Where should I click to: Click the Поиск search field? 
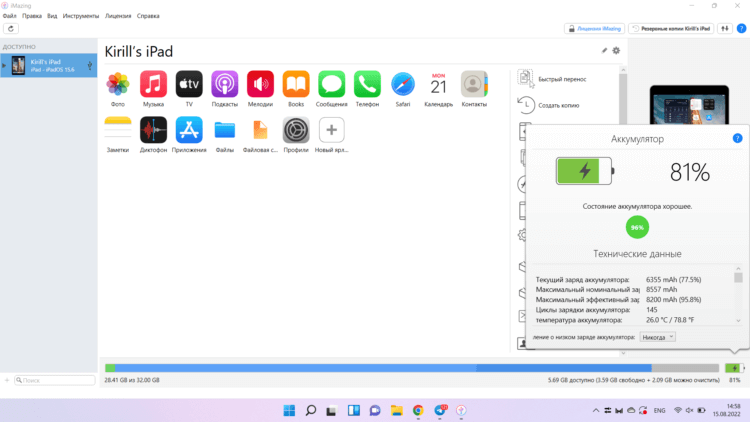[55, 380]
